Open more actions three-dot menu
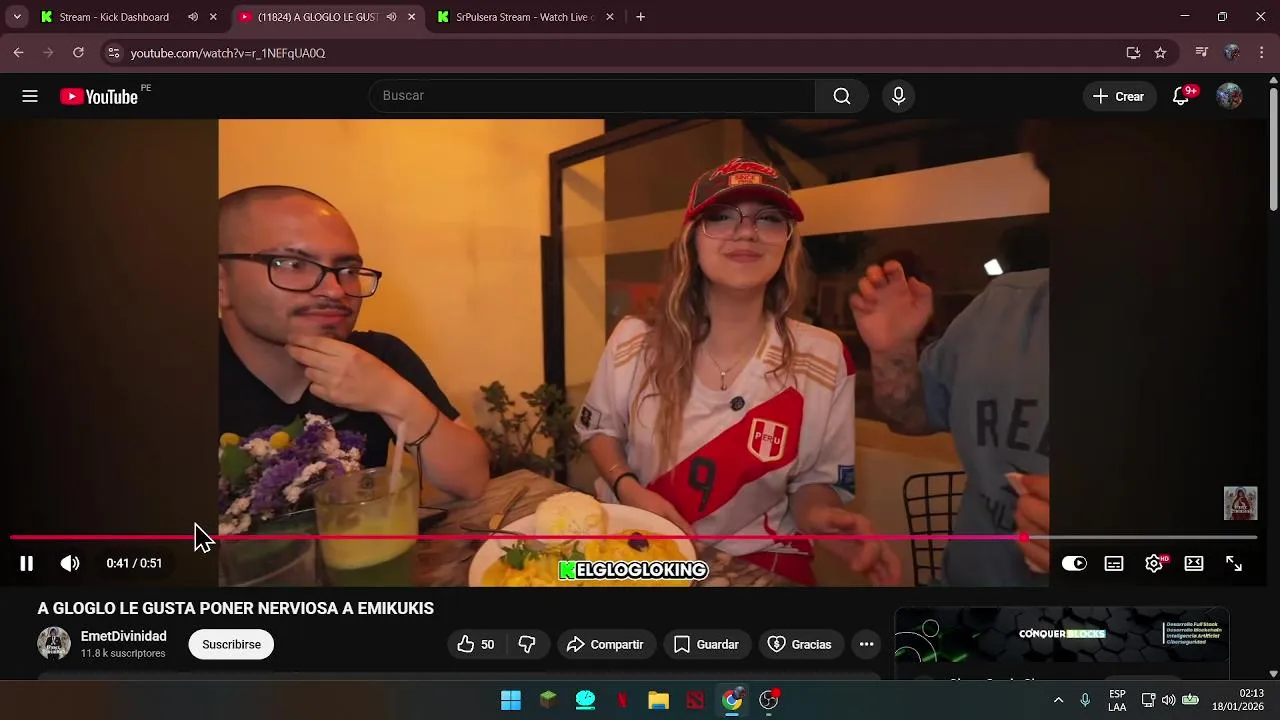1280x720 pixels. [866, 645]
